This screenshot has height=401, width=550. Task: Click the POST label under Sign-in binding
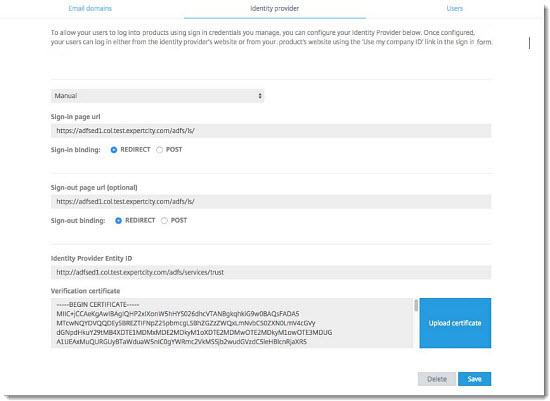pyautogui.click(x=174, y=149)
